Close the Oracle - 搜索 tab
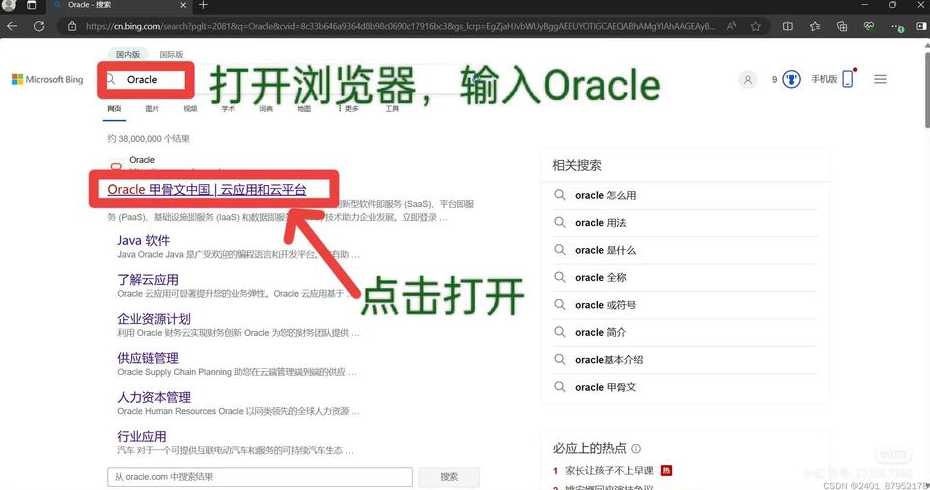 pyautogui.click(x=183, y=5)
